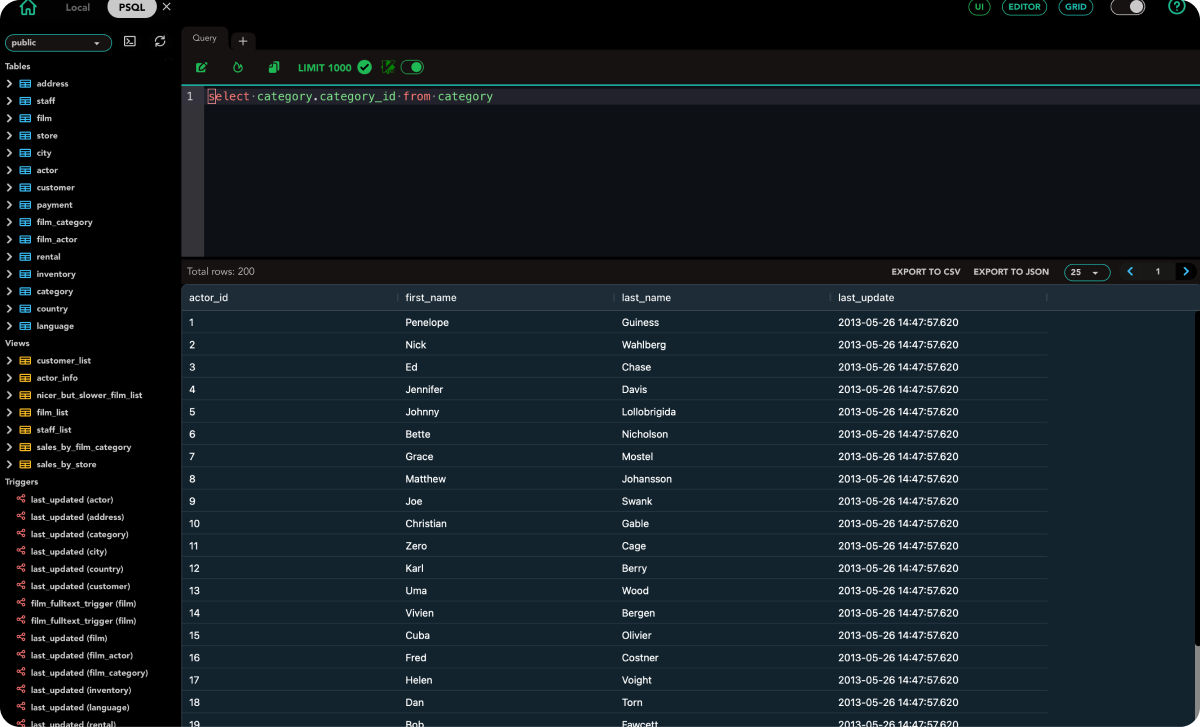1200x727 pixels.
Task: Click the Johansson last name cell
Action: (x=722, y=479)
